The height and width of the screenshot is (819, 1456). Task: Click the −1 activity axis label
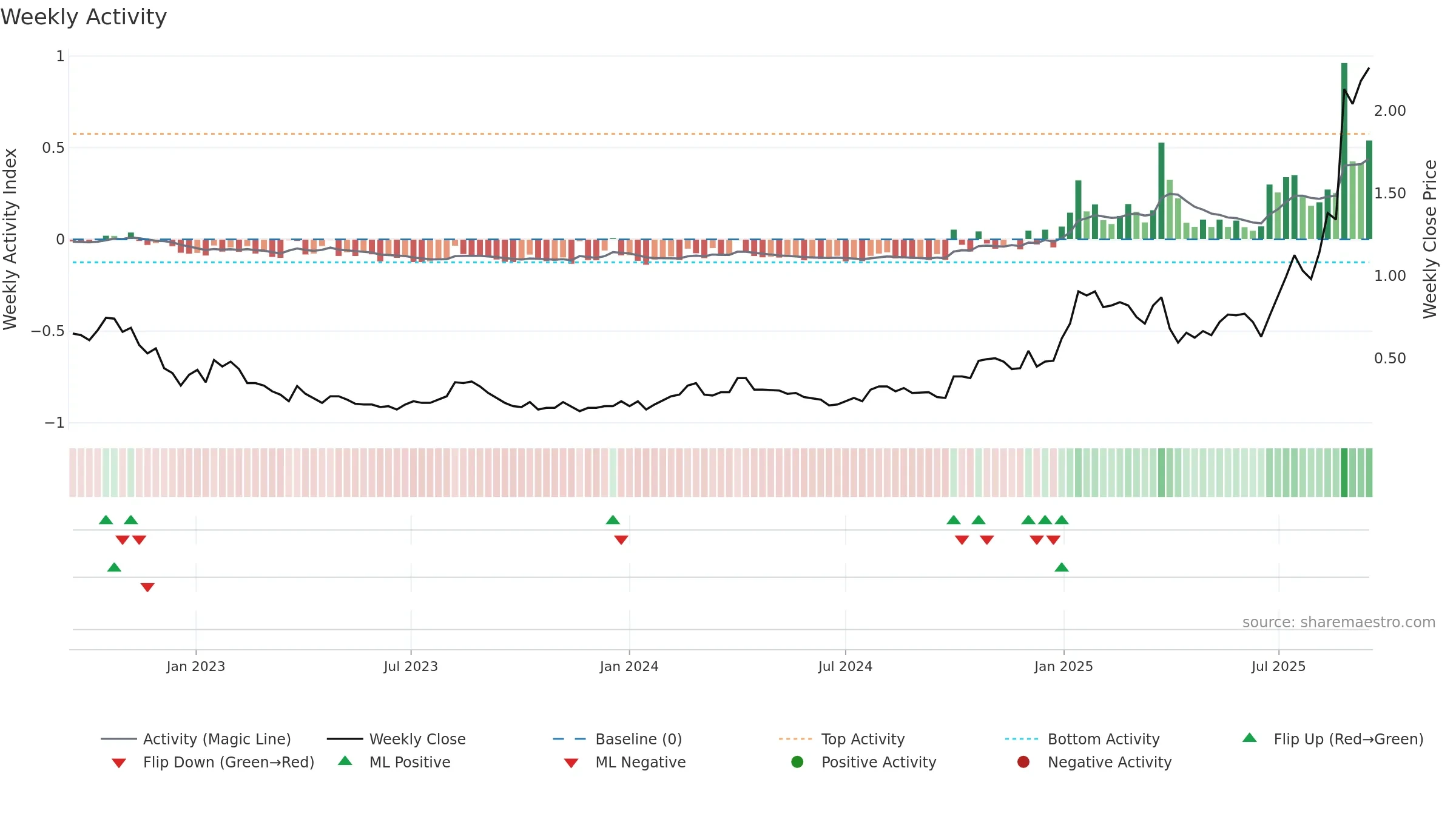(x=55, y=423)
